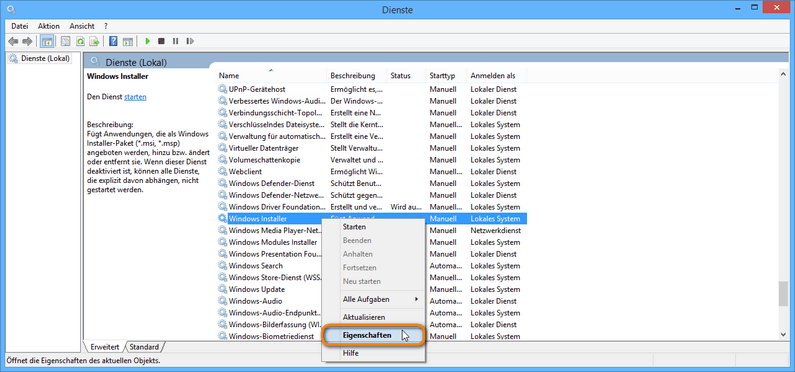Screen dimensions: 795x372
Task: Select the Windows Defender-Dienst row
Action: (x=372, y=183)
